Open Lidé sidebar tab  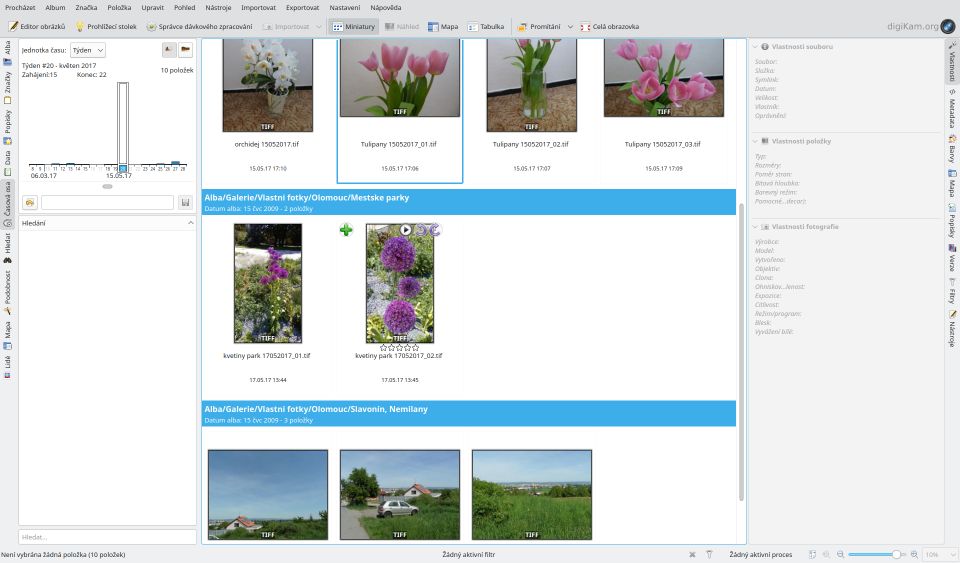tap(7, 367)
